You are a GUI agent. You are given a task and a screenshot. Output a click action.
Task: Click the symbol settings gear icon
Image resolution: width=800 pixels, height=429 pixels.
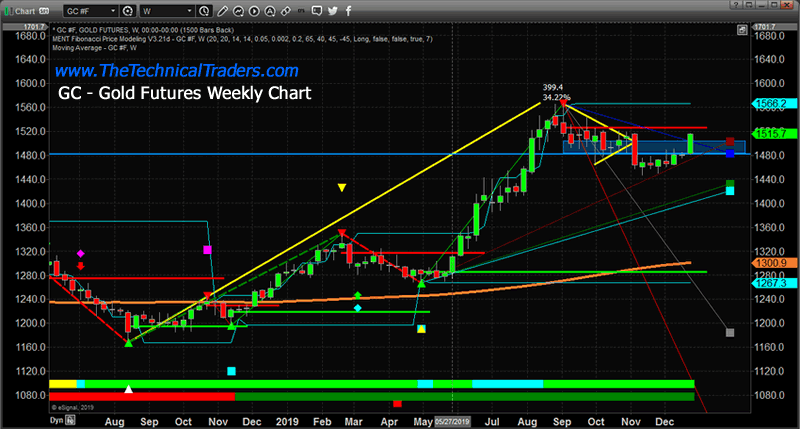(x=129, y=10)
